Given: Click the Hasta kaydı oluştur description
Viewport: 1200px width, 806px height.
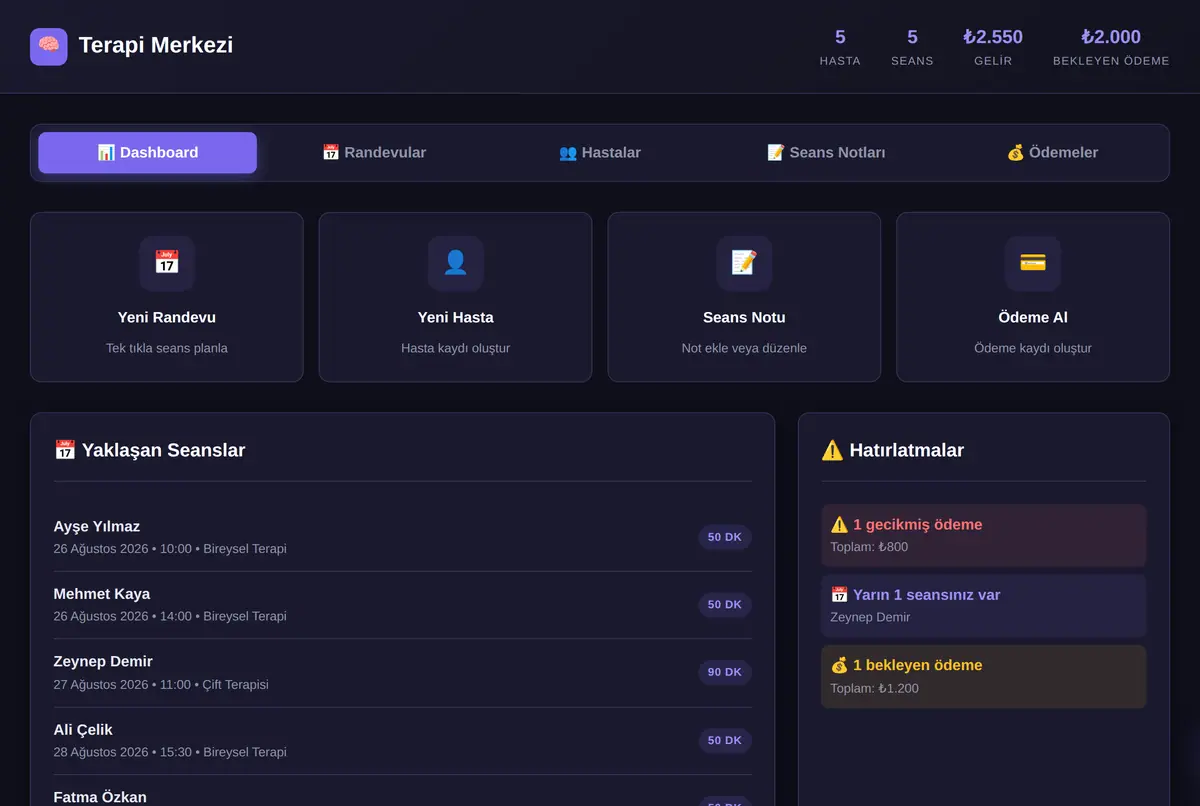Looking at the screenshot, I should pyautogui.click(x=455, y=348).
